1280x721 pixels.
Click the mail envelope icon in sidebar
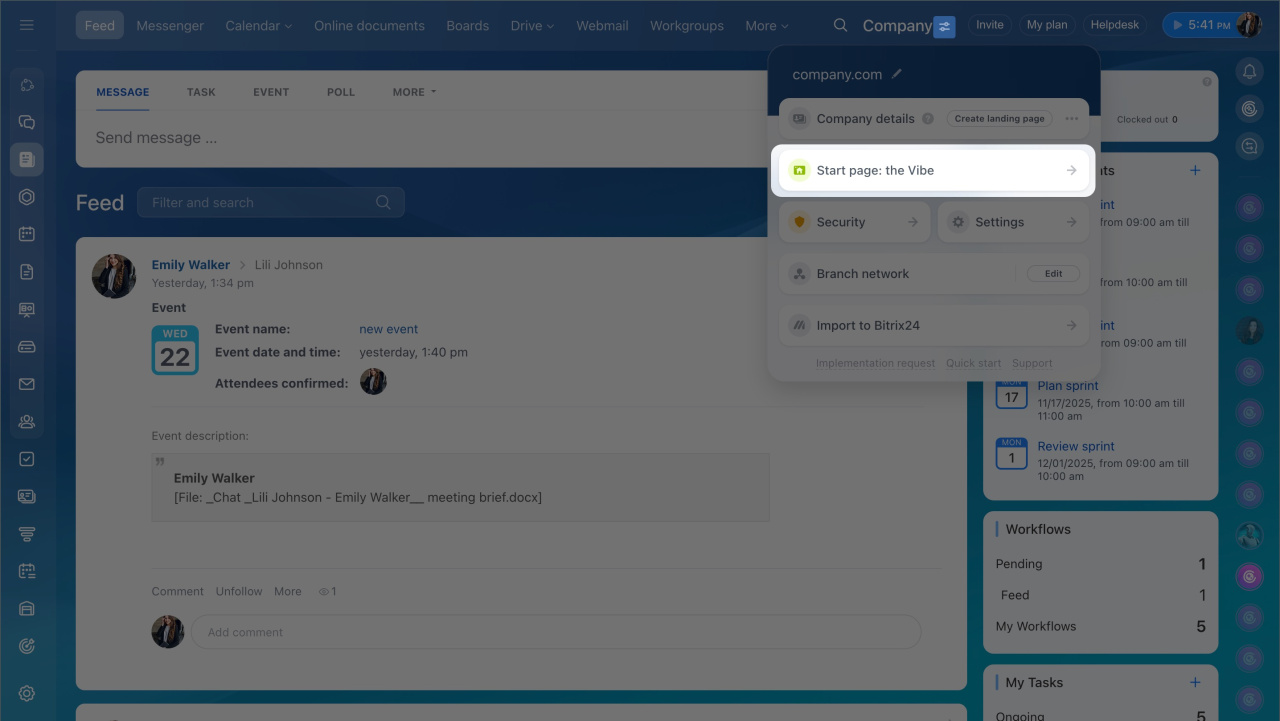click(x=27, y=384)
